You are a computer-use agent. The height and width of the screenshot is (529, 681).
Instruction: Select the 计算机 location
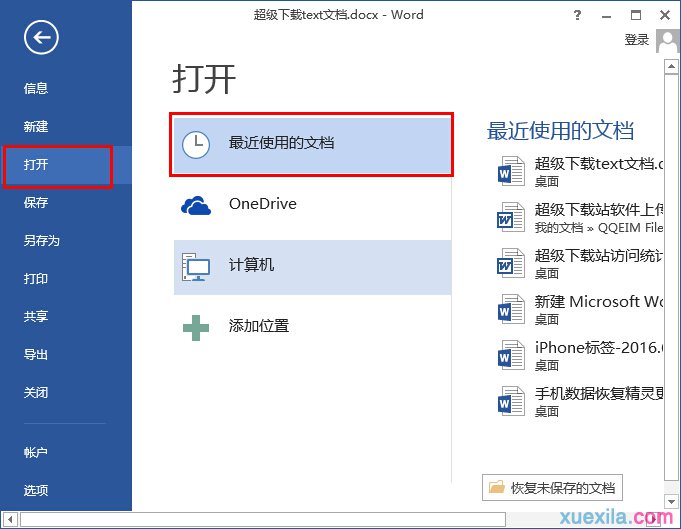coord(312,267)
